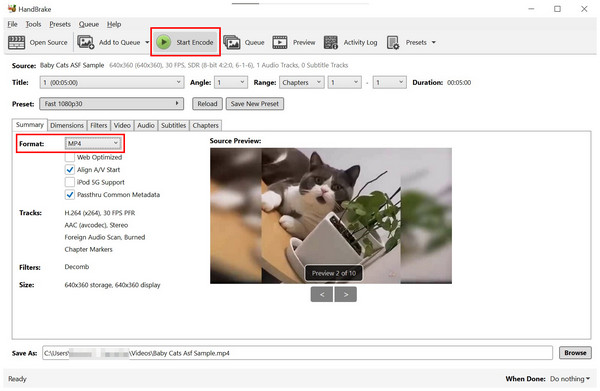Image resolution: width=600 pixels, height=391 pixels.
Task: Click the Baby Cats ASF Sample source name
Action: click(72, 65)
